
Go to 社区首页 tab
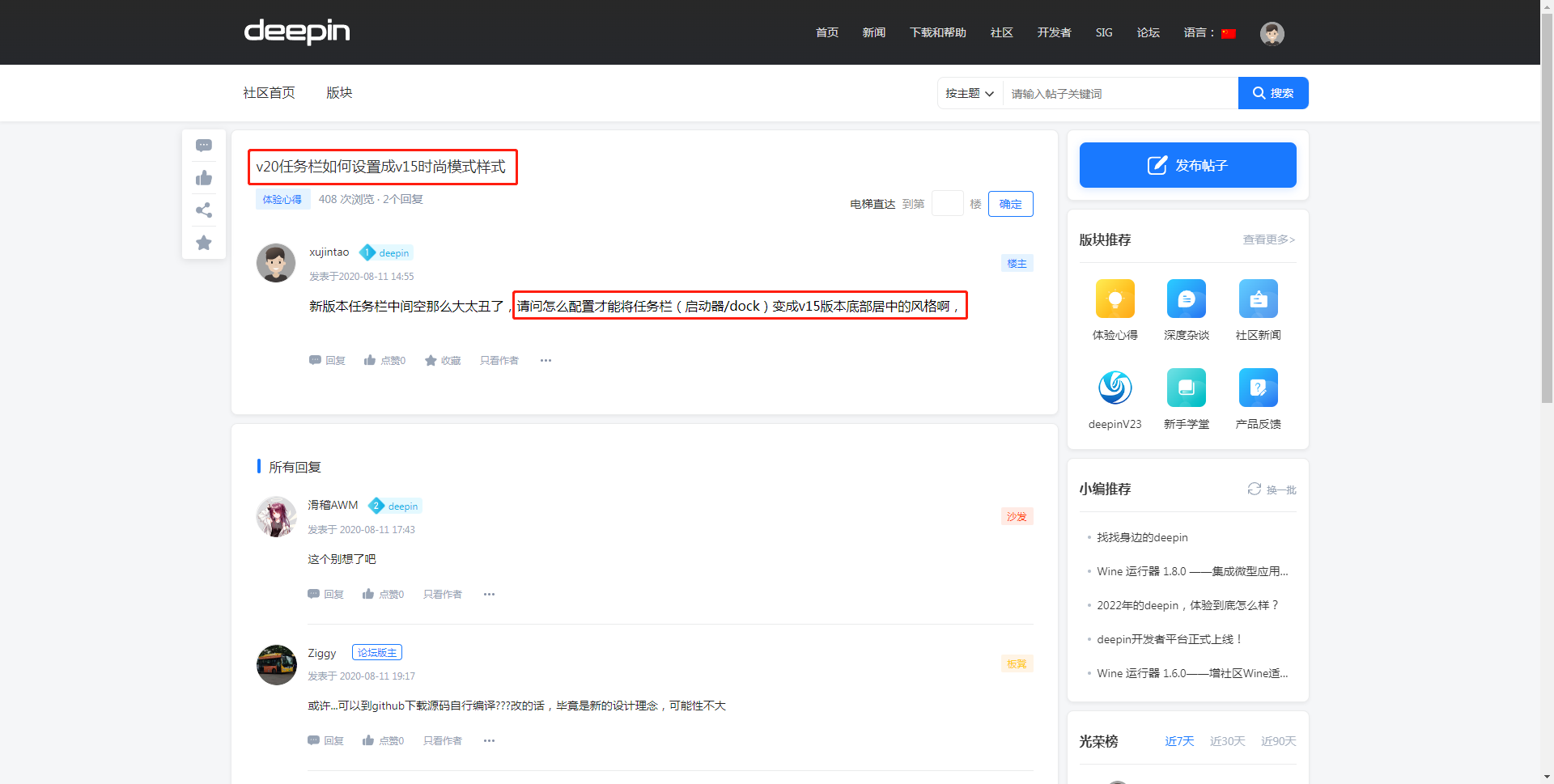coord(270,93)
